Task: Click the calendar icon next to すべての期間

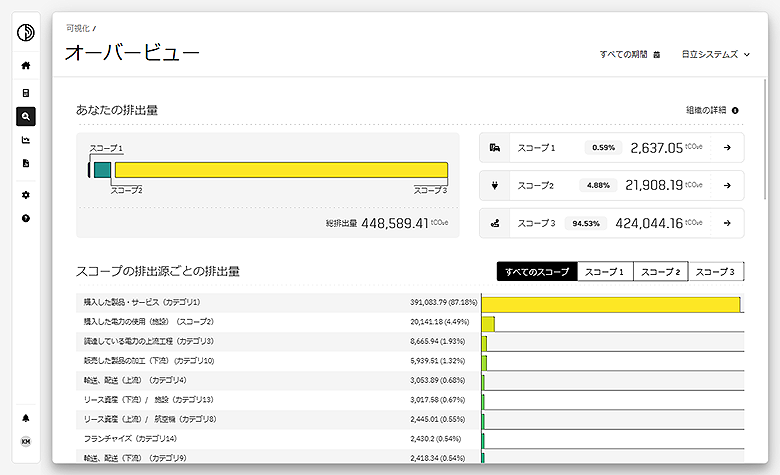Action: point(657,55)
